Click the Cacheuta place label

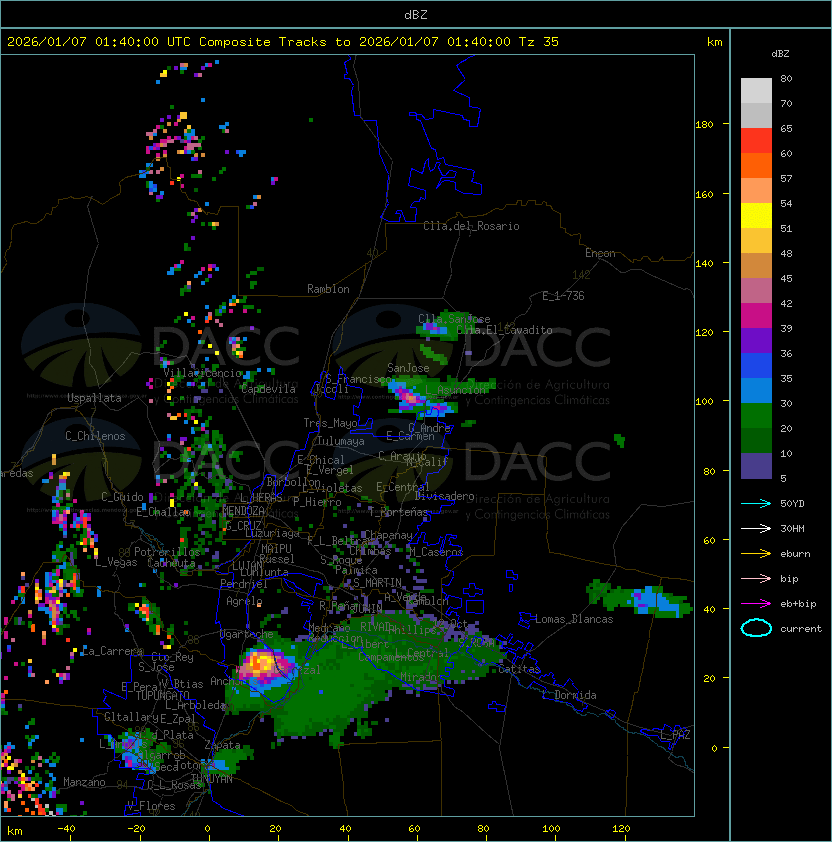tap(171, 563)
